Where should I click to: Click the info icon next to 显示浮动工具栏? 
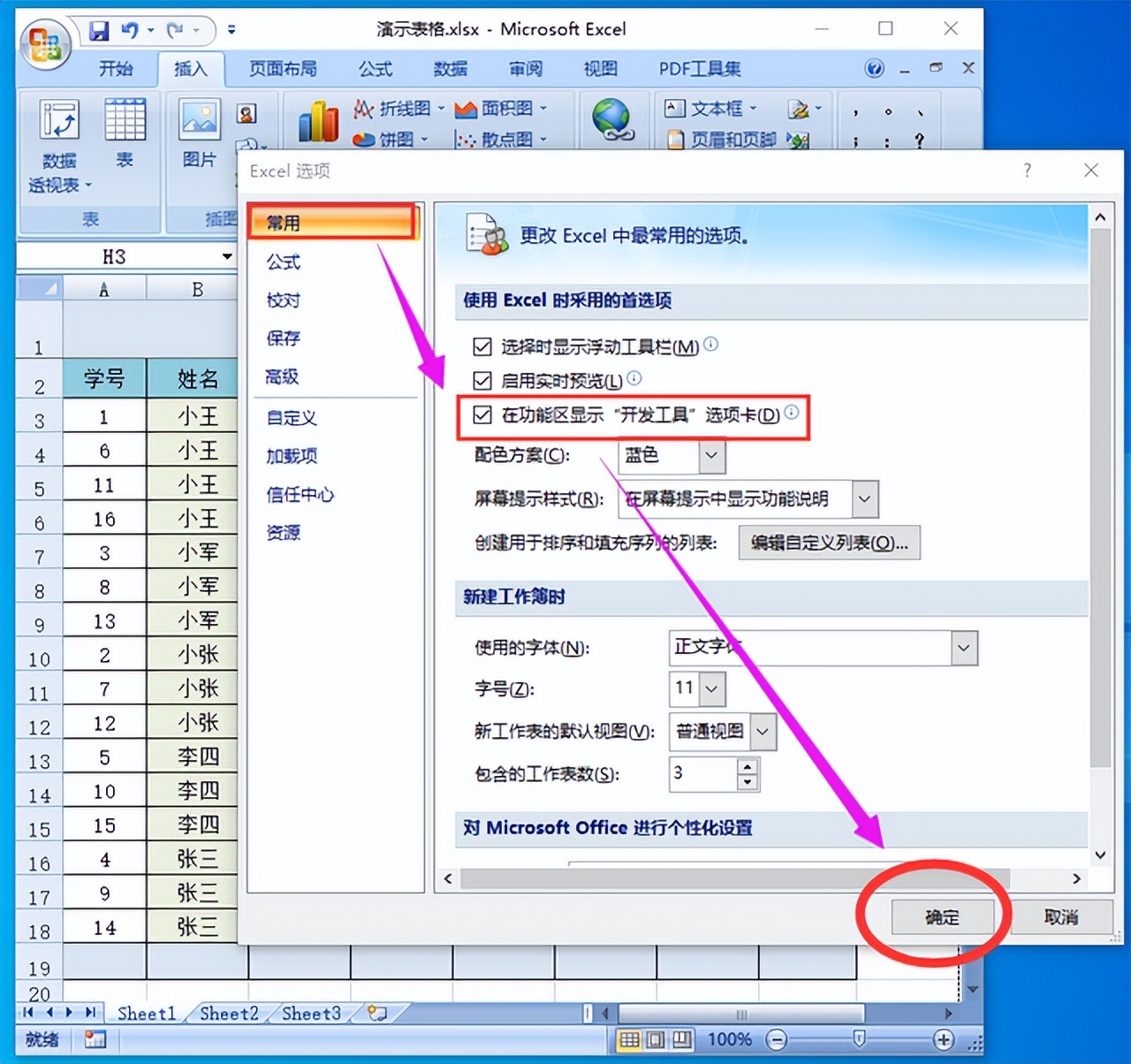click(710, 345)
